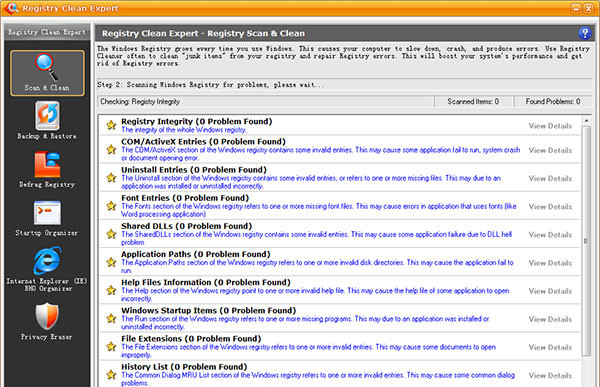Click the blue help question mark icon

(x=584, y=33)
